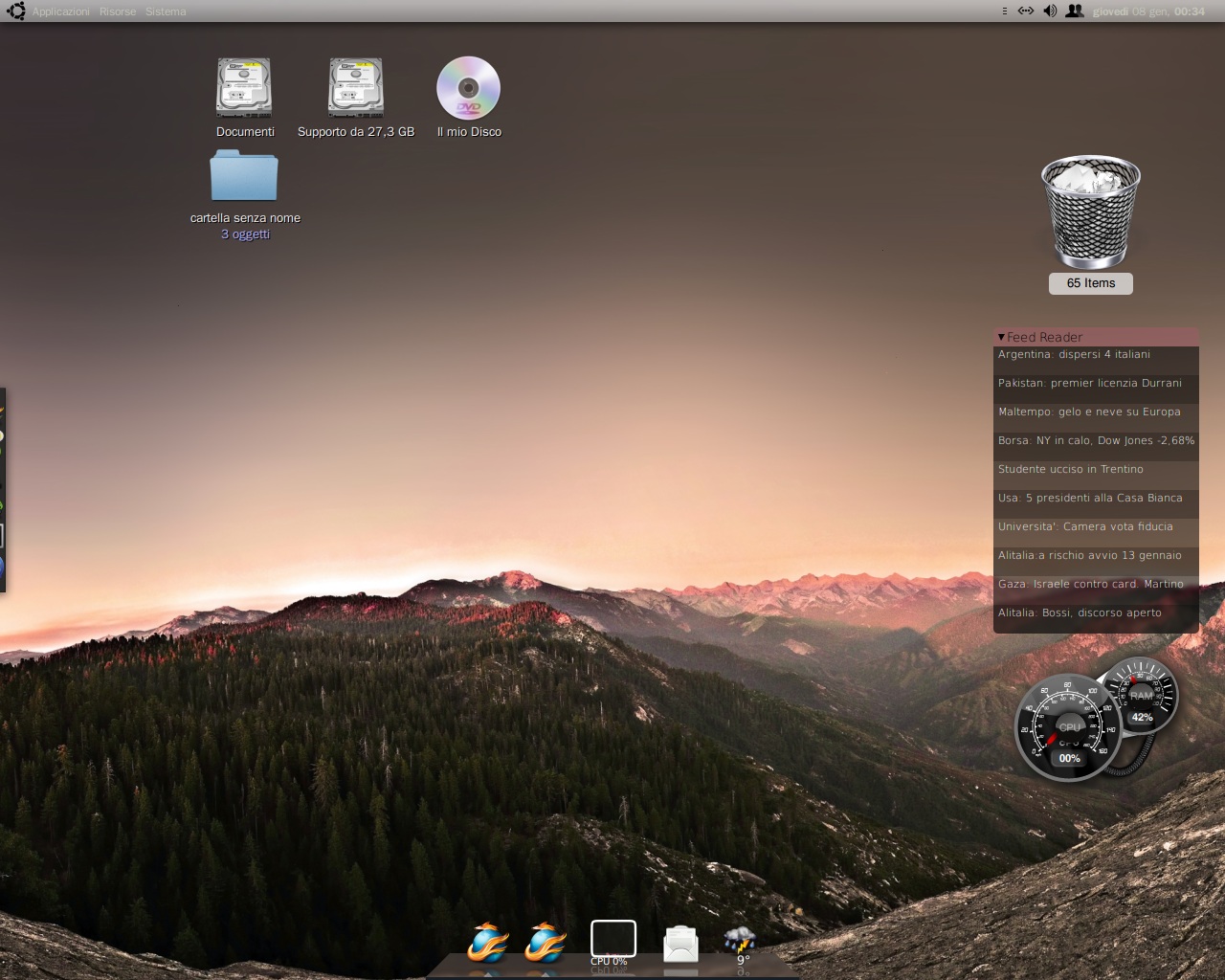The height and width of the screenshot is (980, 1225).
Task: Open the weather applet showing 9°
Action: [740, 945]
